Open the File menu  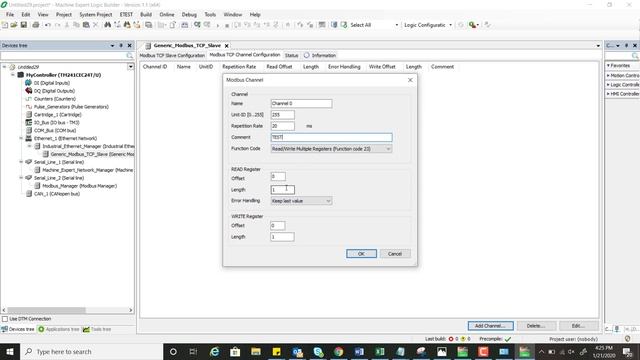(x=10, y=14)
